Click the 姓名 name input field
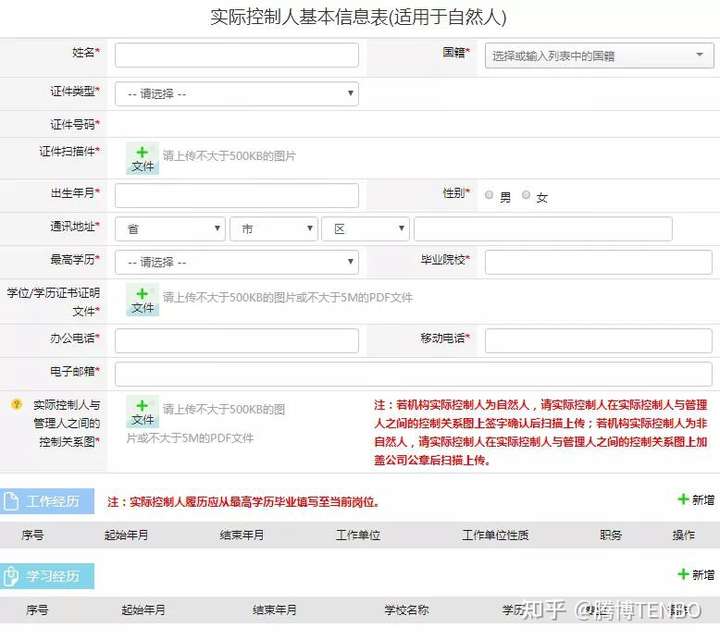The width and height of the screenshot is (720, 640). (236, 56)
